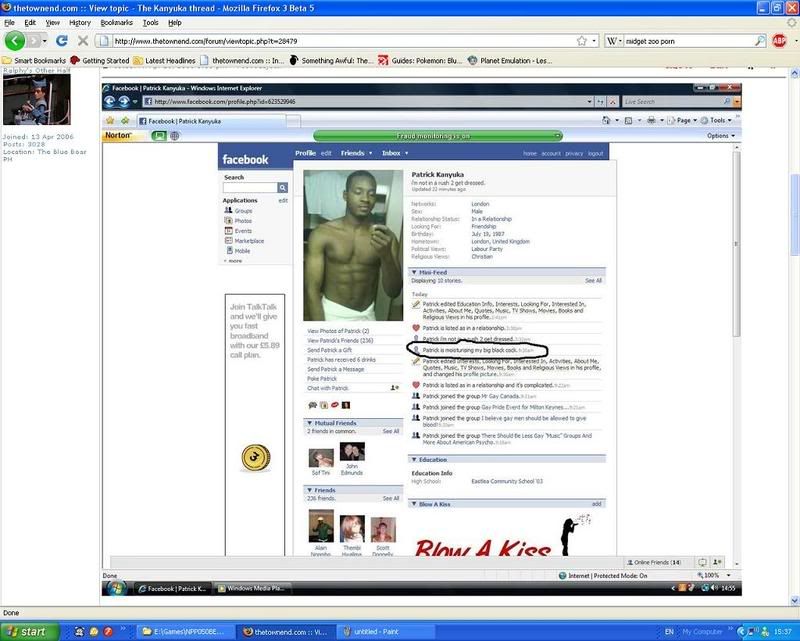Click the Adblock Plus ABP icon
Screen dimensions: 800x641
(779, 41)
